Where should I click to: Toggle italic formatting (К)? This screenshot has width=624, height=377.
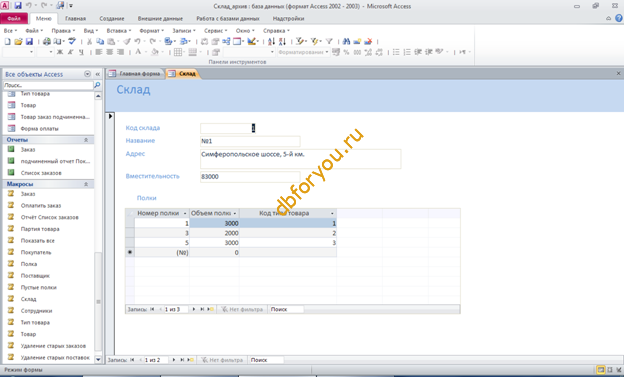click(x=70, y=52)
